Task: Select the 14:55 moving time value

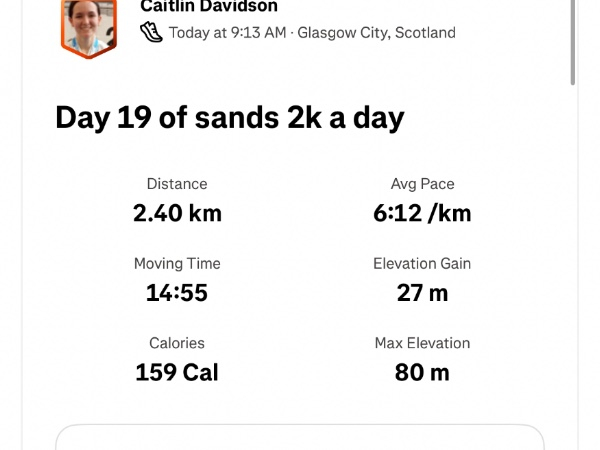Action: click(177, 293)
